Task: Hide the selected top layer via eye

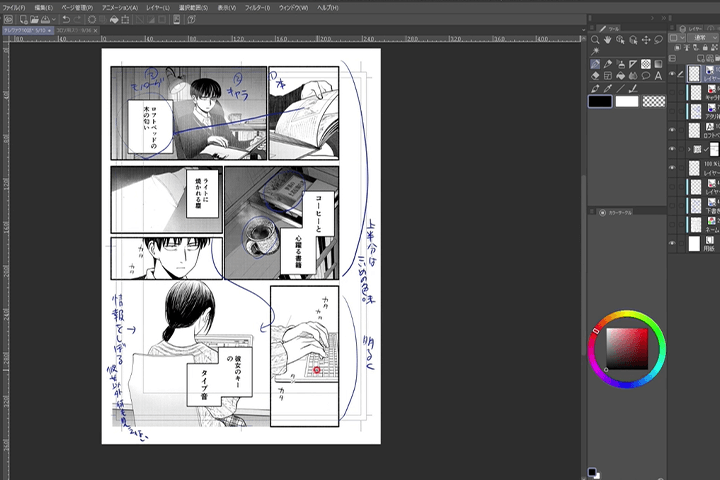Action: pyautogui.click(x=672, y=73)
